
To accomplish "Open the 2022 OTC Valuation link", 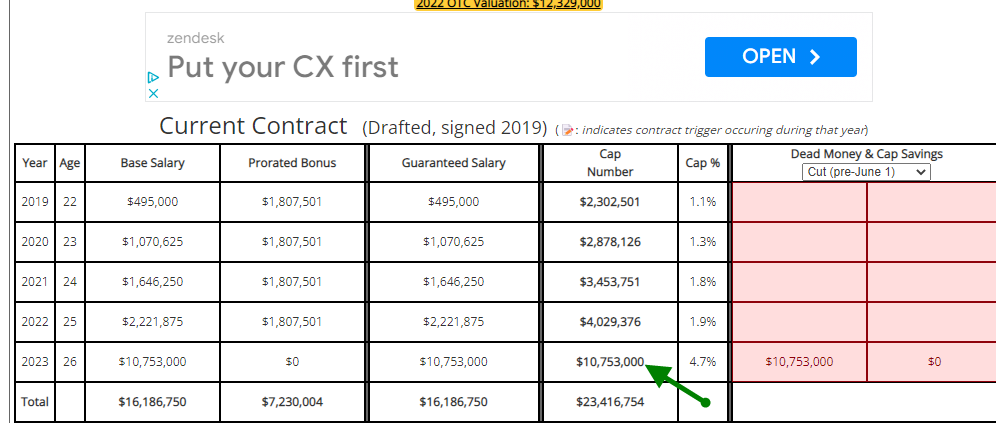I will pos(508,4).
